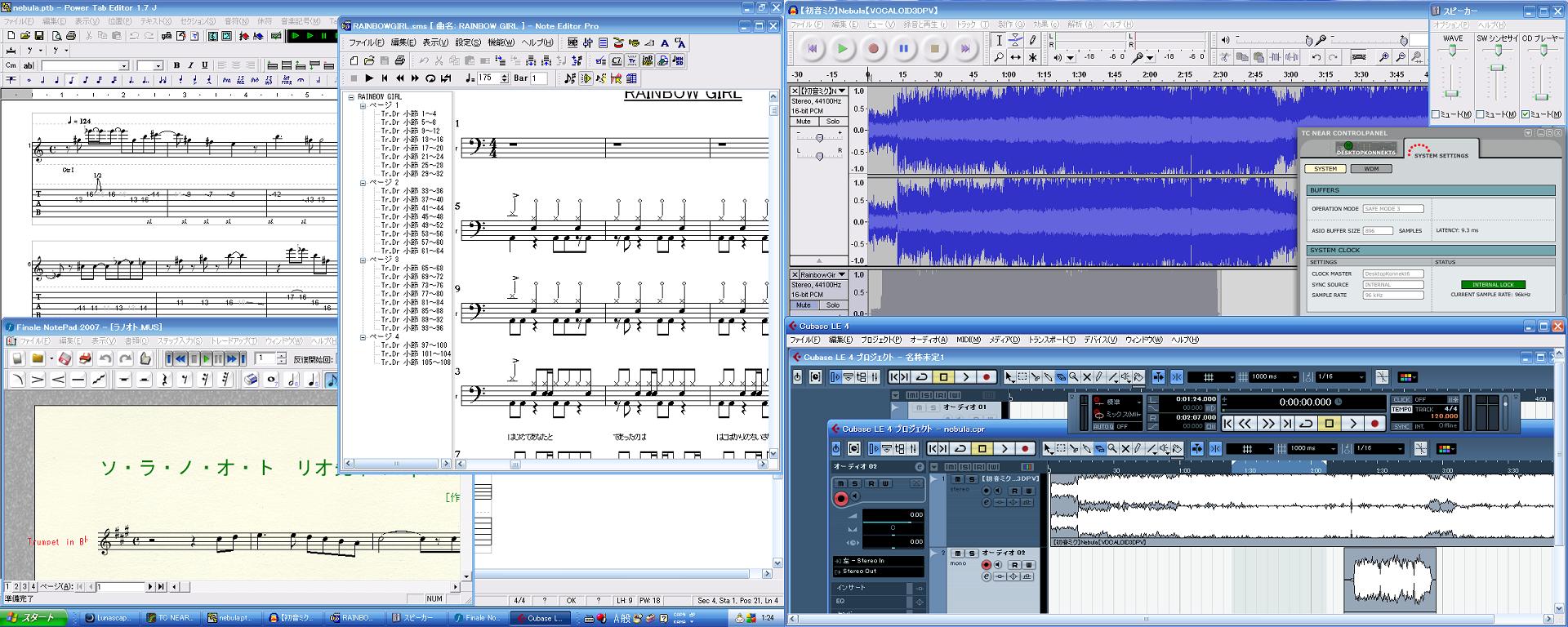The height and width of the screenshot is (627, 1568).
Task: Check the WAVE mute checkbox in the Speaker window
Action: tap(1436, 115)
